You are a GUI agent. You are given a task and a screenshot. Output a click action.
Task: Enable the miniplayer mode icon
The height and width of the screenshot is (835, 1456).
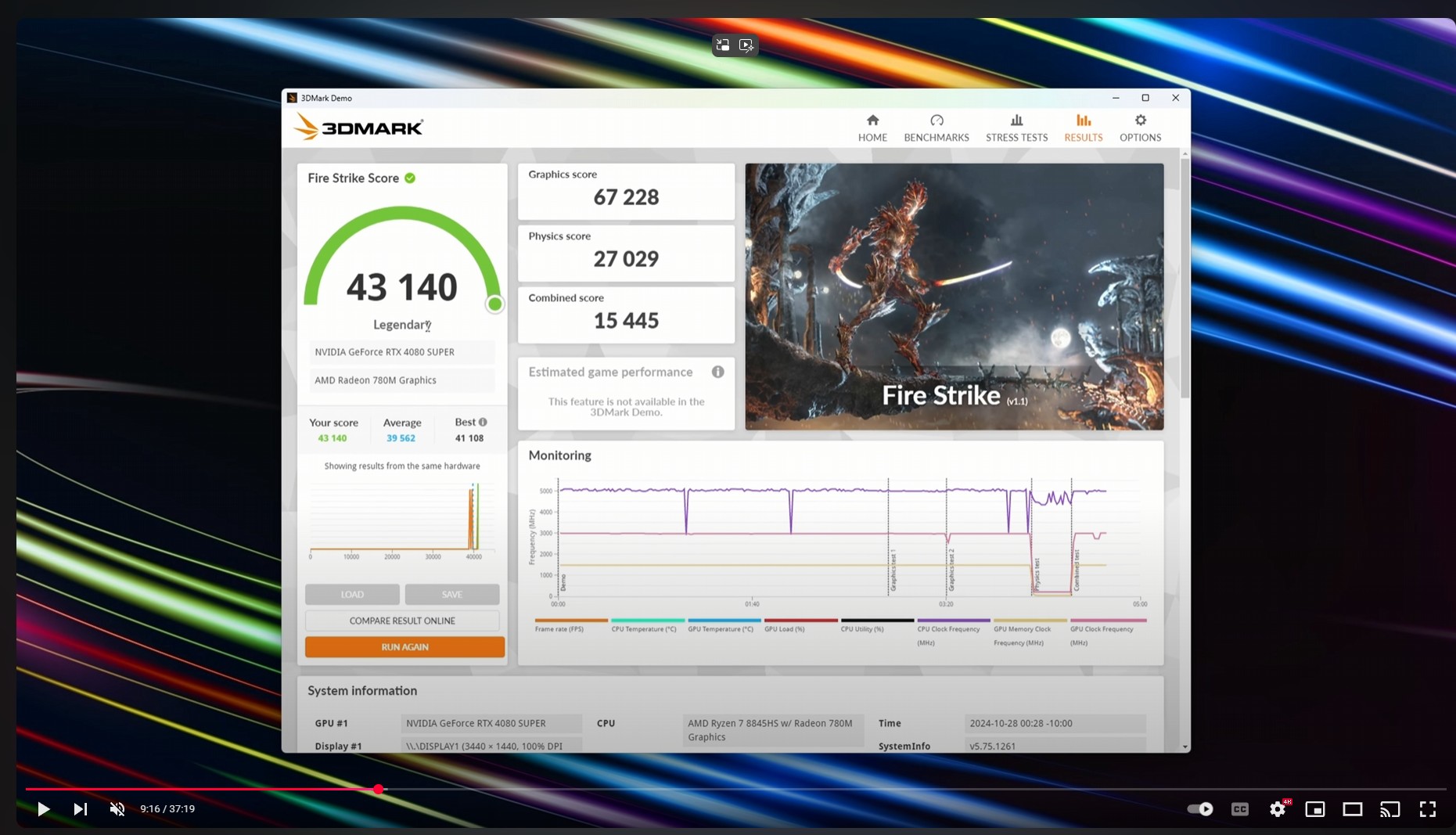(1315, 809)
